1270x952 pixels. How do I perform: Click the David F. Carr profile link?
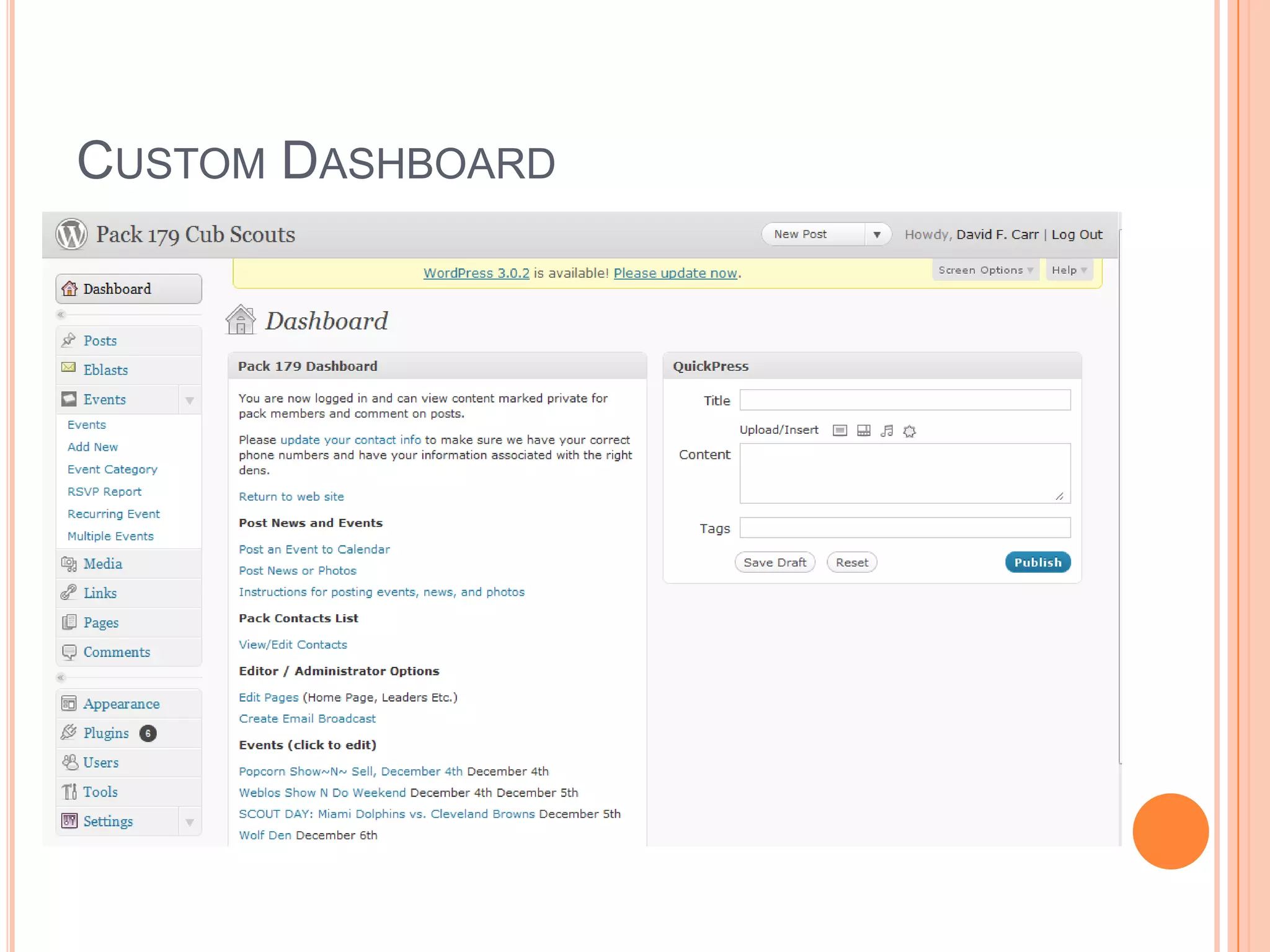point(997,234)
